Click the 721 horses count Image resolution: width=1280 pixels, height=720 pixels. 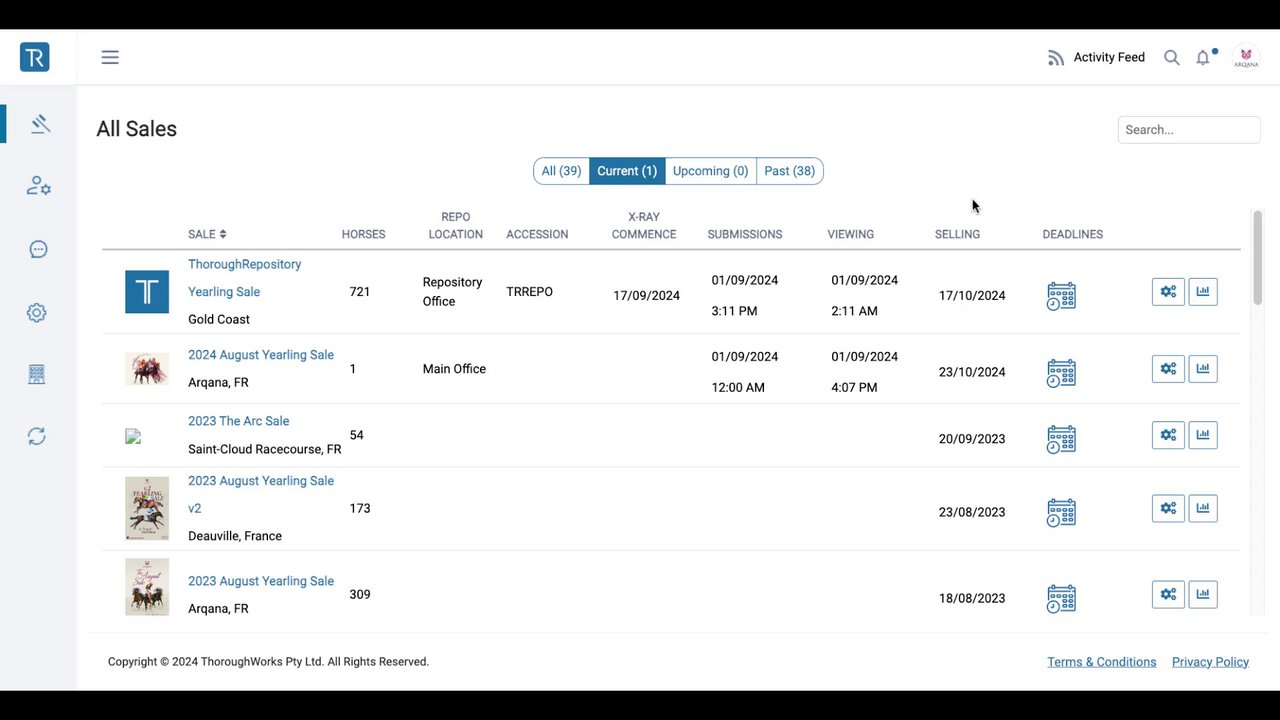point(360,292)
